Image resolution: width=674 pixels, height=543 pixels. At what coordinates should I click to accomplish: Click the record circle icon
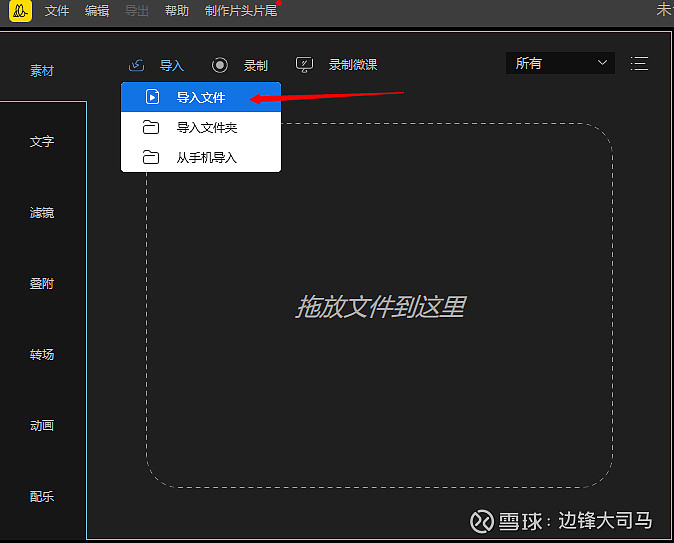coord(220,65)
